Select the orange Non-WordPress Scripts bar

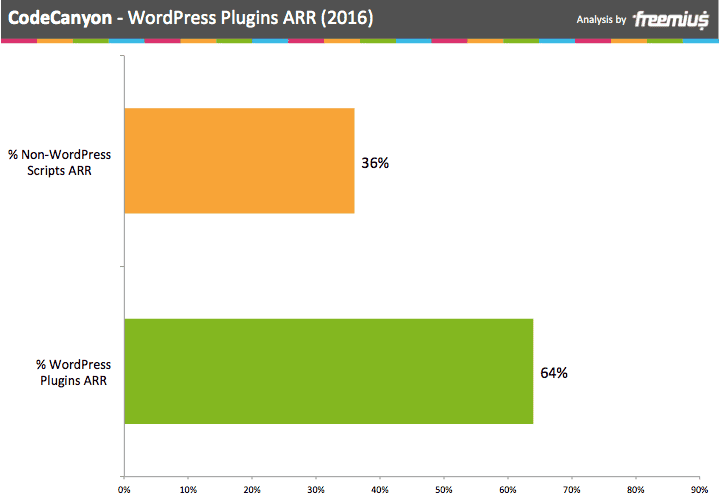[x=240, y=161]
